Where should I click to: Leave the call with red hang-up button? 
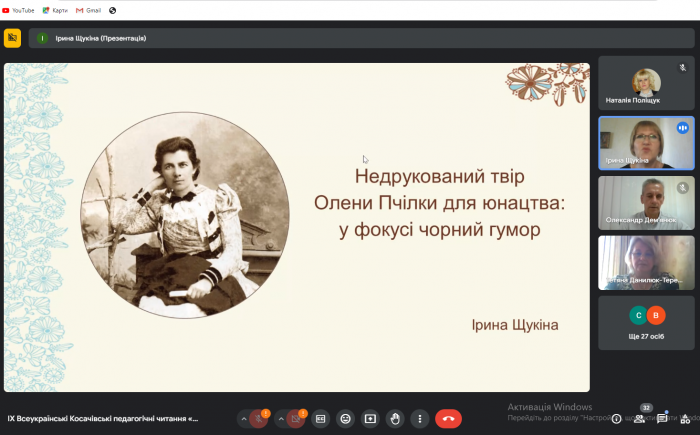(448, 419)
